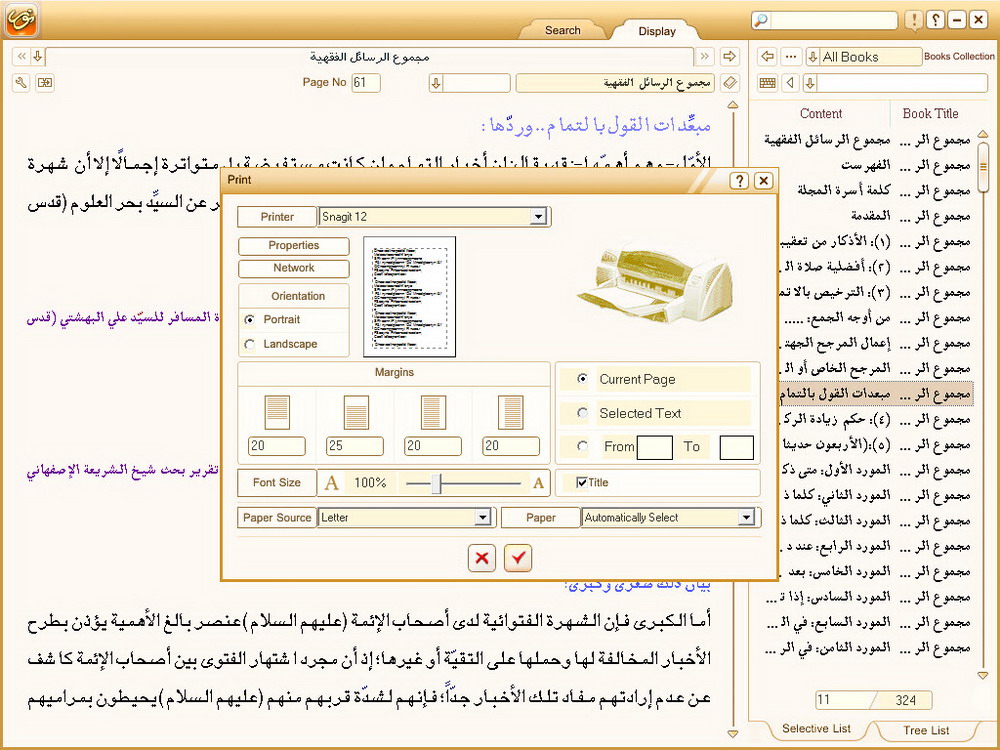Click the left triangle icon next to keyboard
The image size is (1000, 750).
pyautogui.click(x=791, y=83)
